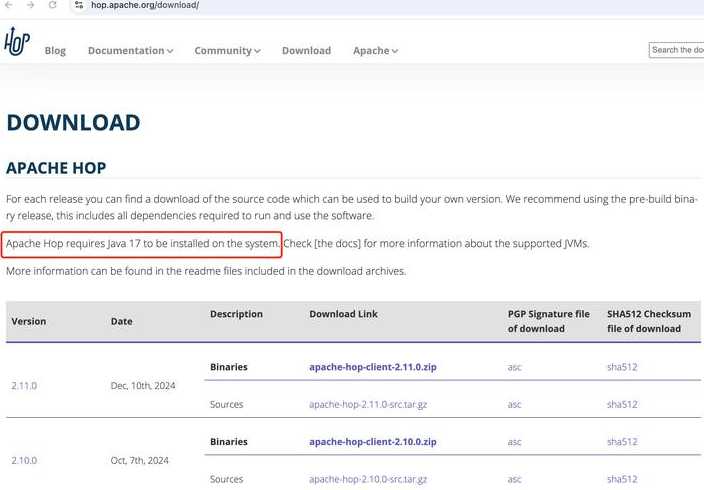Viewport: 704px width, 490px height.
Task: Click the APACHE HOP section heading
Action: tap(56, 168)
